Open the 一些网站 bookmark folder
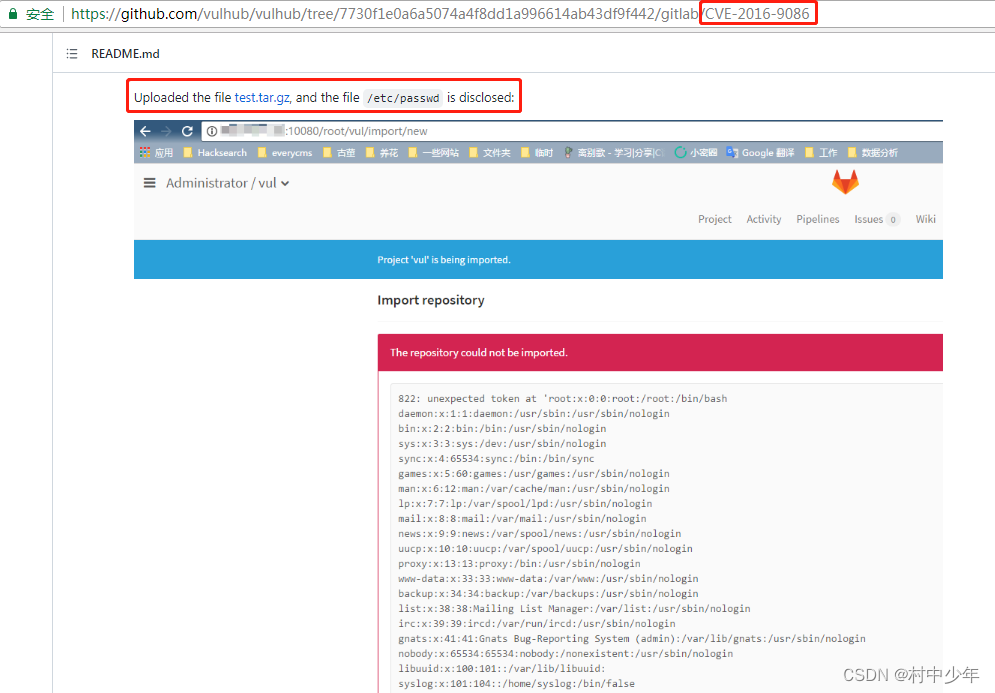 (x=433, y=152)
